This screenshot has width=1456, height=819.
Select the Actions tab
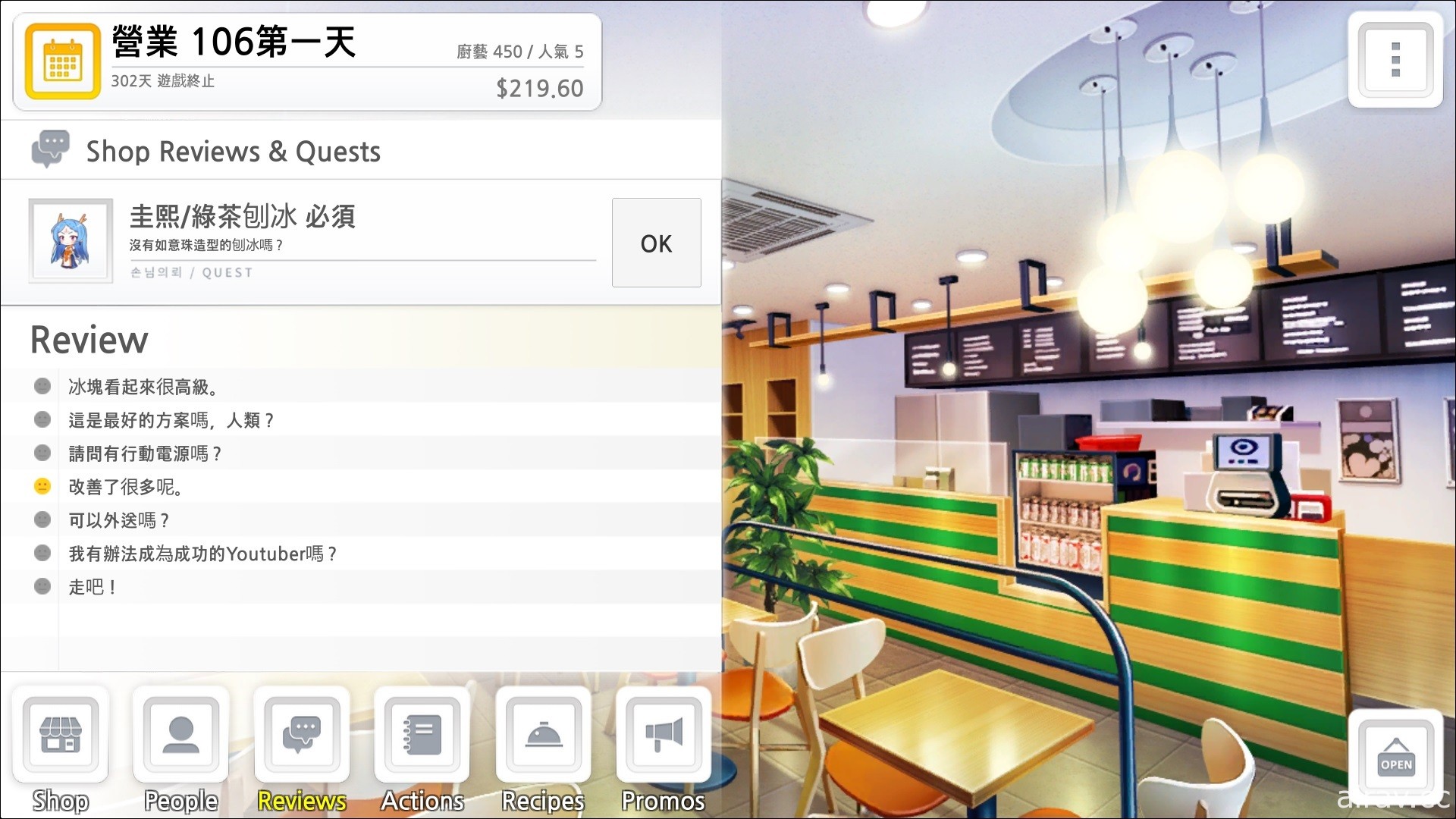[x=422, y=753]
